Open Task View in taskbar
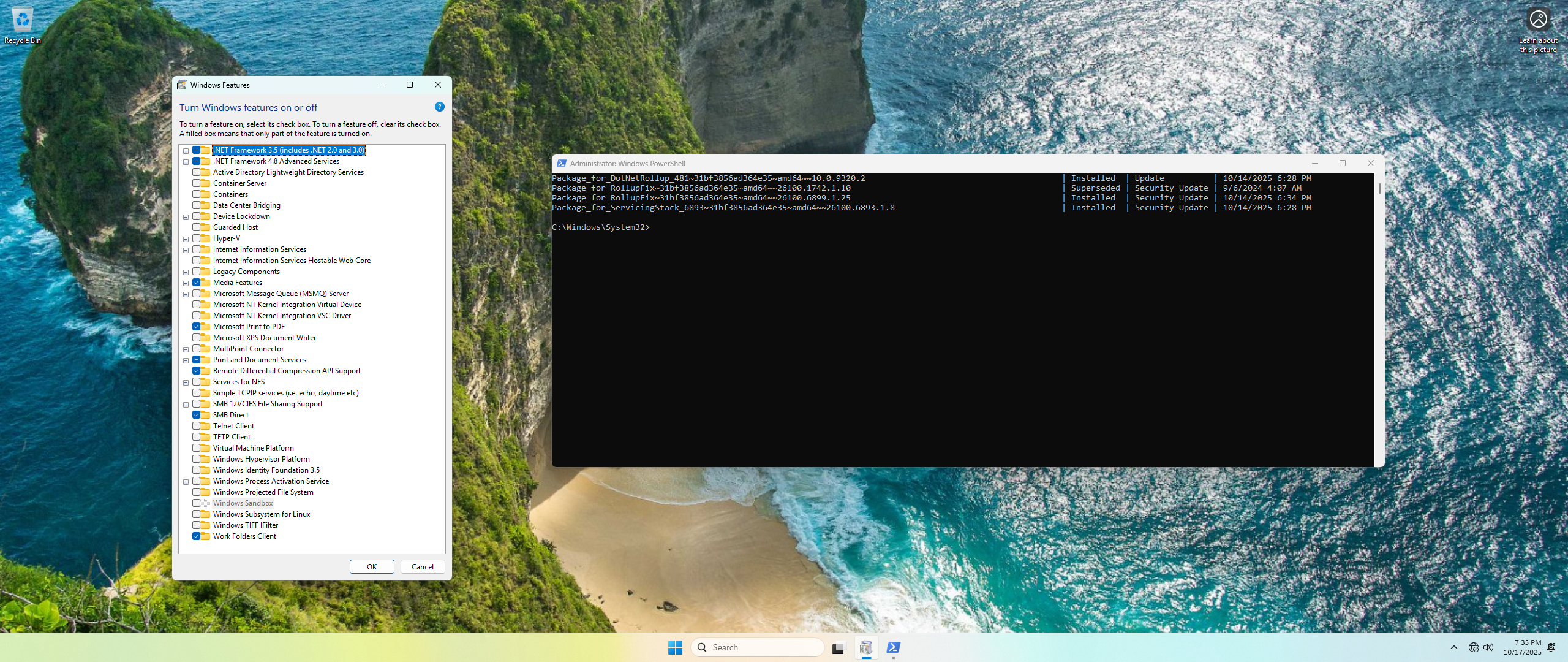This screenshot has height=662, width=1568. click(x=838, y=647)
